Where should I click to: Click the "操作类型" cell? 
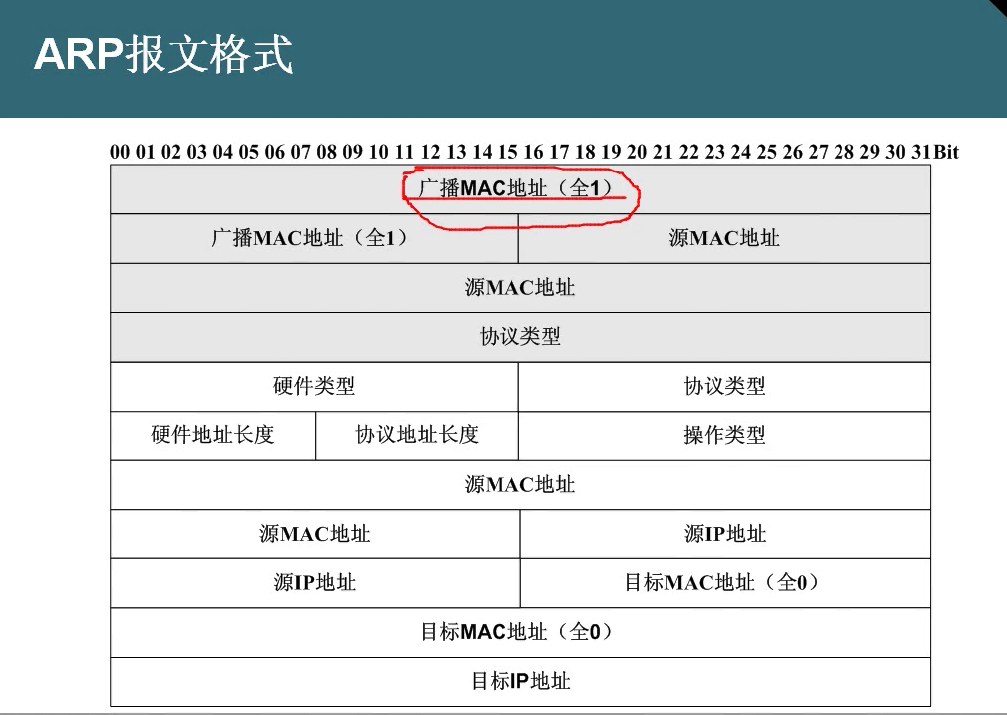tap(724, 436)
